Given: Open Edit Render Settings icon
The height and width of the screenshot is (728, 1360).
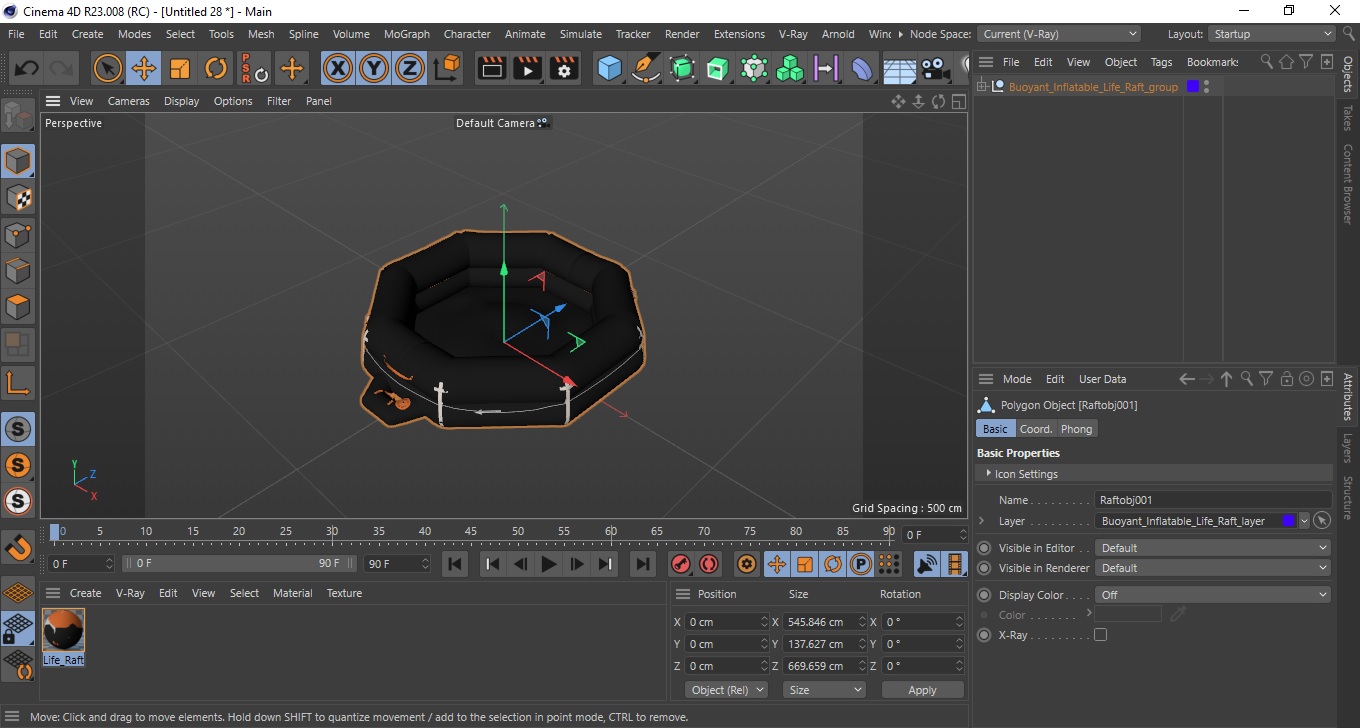Looking at the screenshot, I should pyautogui.click(x=564, y=68).
